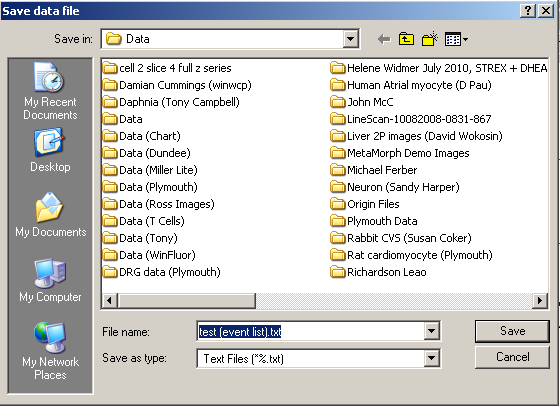560x406 pixels.
Task: Expand the Save as type combo box
Action: click(431, 358)
